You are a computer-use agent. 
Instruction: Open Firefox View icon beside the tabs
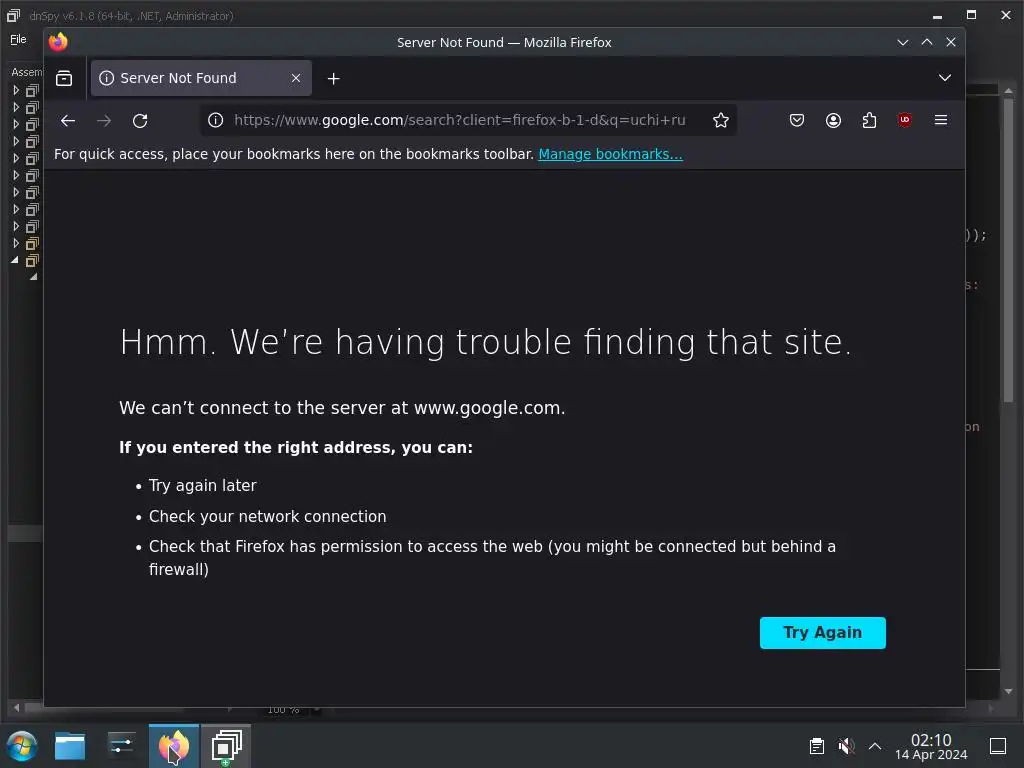pyautogui.click(x=64, y=78)
